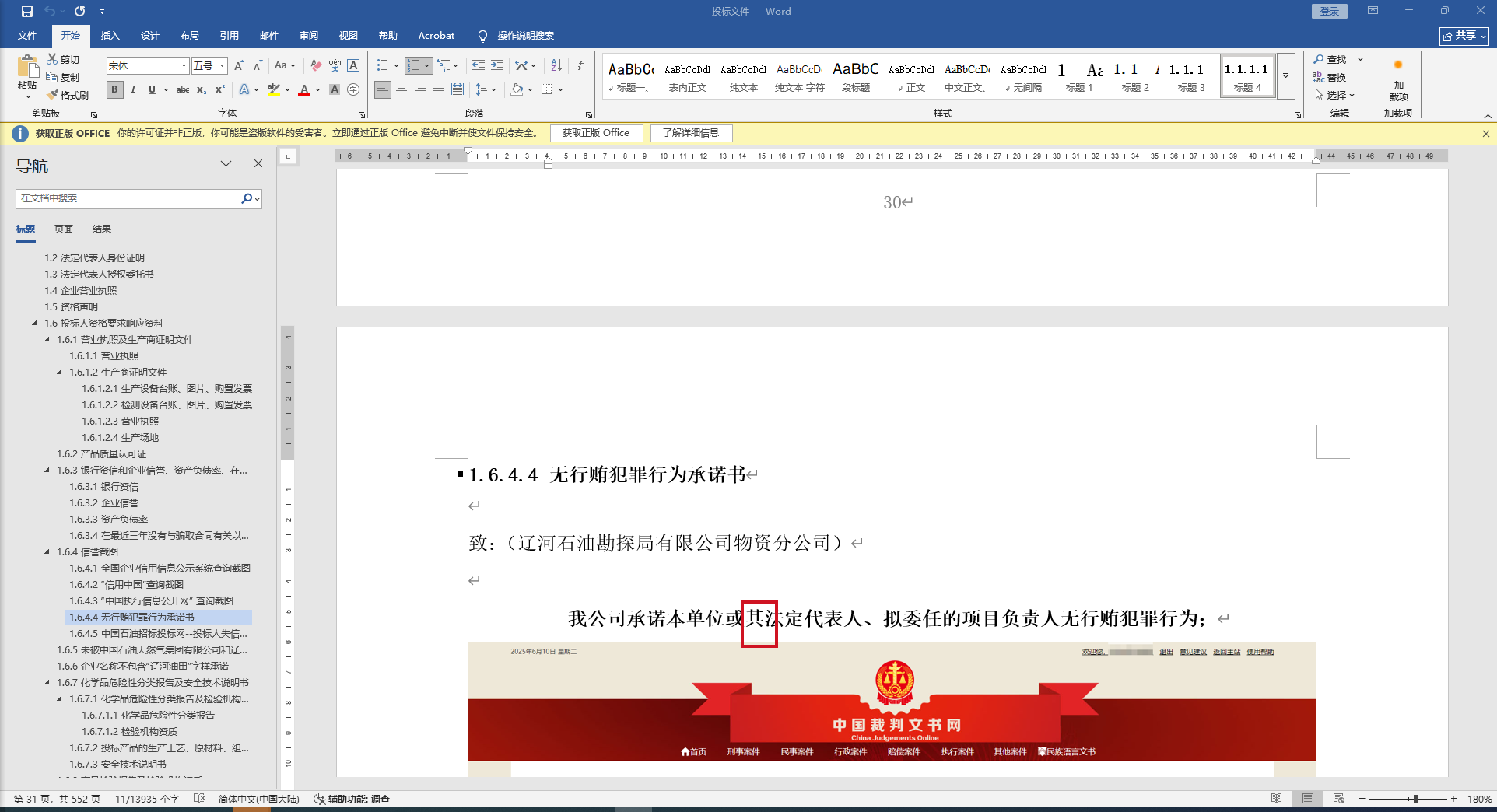
Task: Open the line spacing dropdown
Action: (x=486, y=89)
